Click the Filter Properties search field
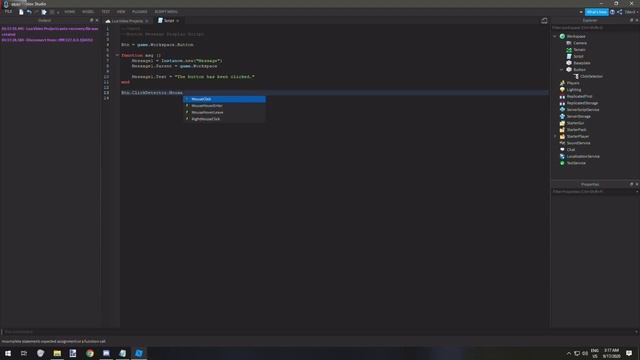640x360 pixels. coord(594,191)
